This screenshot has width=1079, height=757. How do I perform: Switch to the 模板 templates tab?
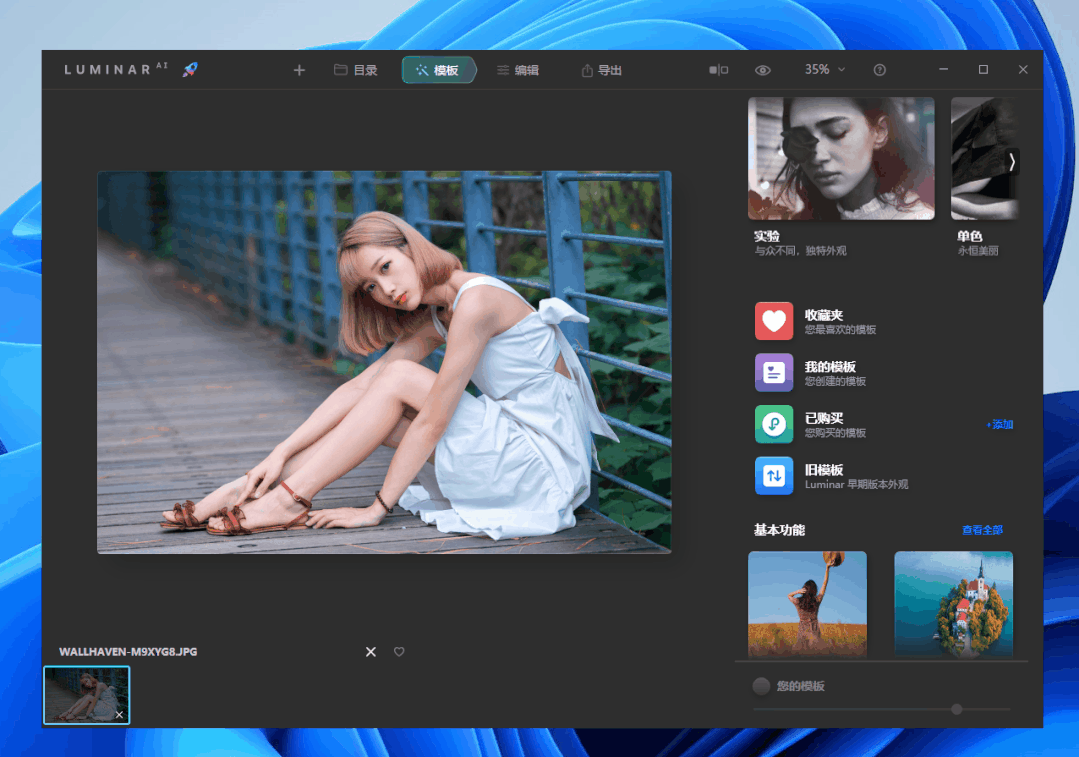(438, 70)
